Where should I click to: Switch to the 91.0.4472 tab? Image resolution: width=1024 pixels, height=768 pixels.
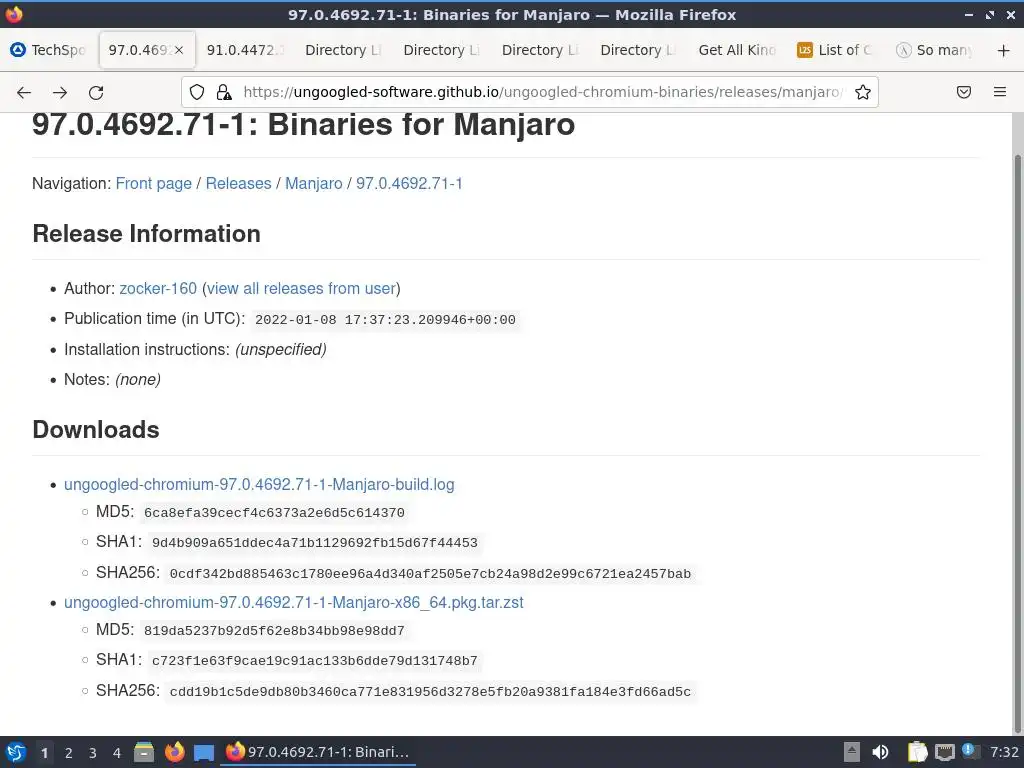[246, 50]
